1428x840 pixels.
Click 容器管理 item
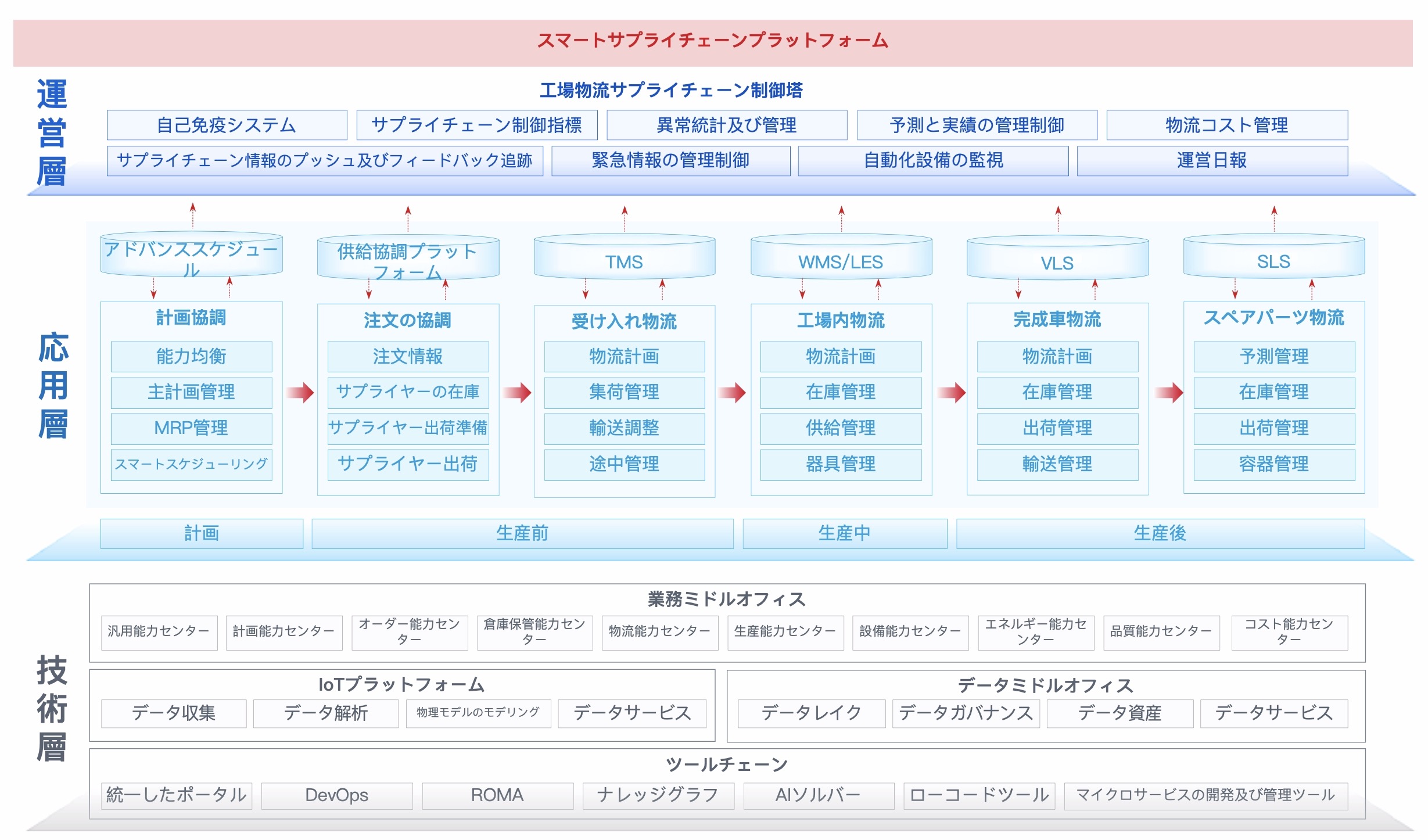1274,465
